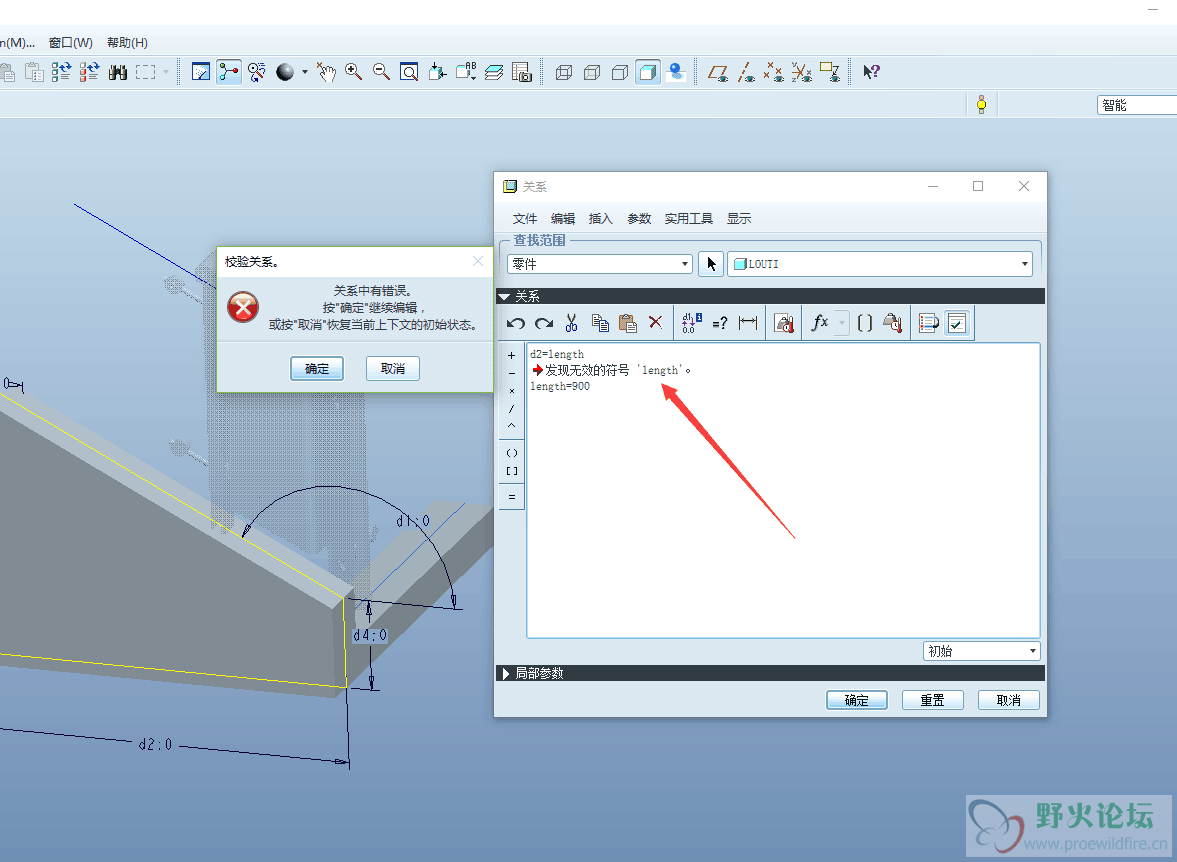Select wireframe display style icon
The width and height of the screenshot is (1177, 862).
(564, 72)
